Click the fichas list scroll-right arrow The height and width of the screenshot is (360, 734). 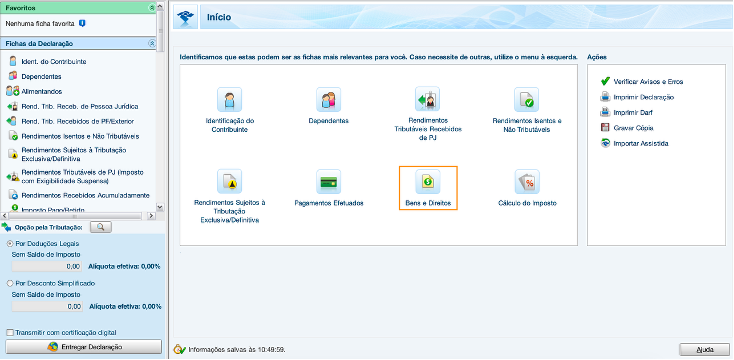(x=151, y=216)
